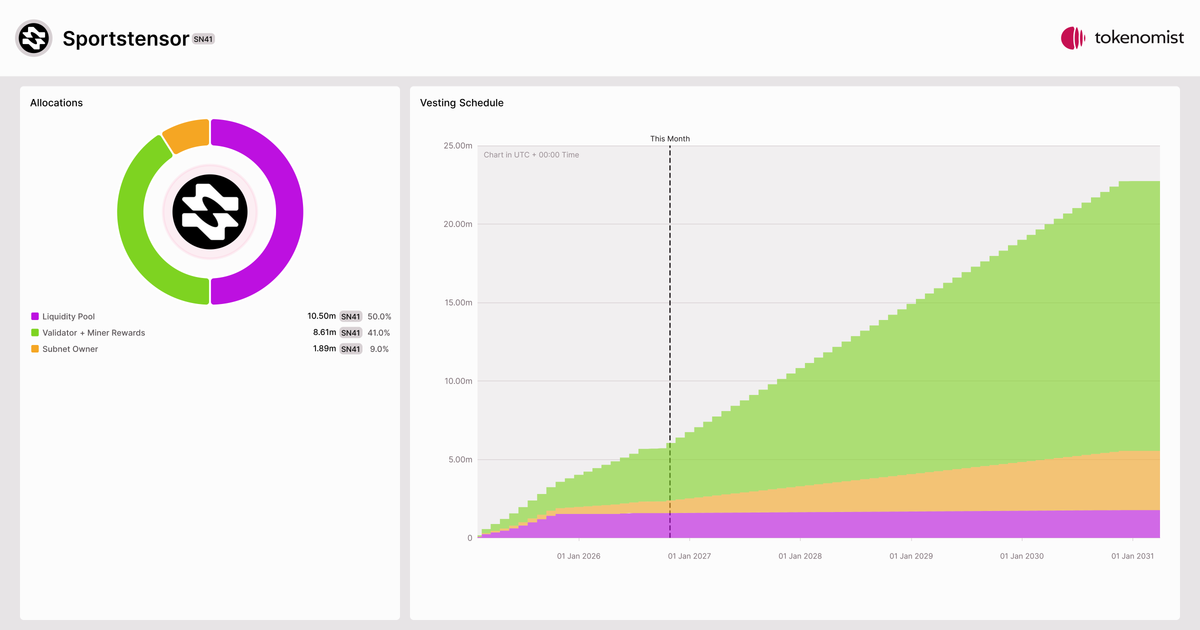Select the Subnet Owner legend label

click(71, 349)
